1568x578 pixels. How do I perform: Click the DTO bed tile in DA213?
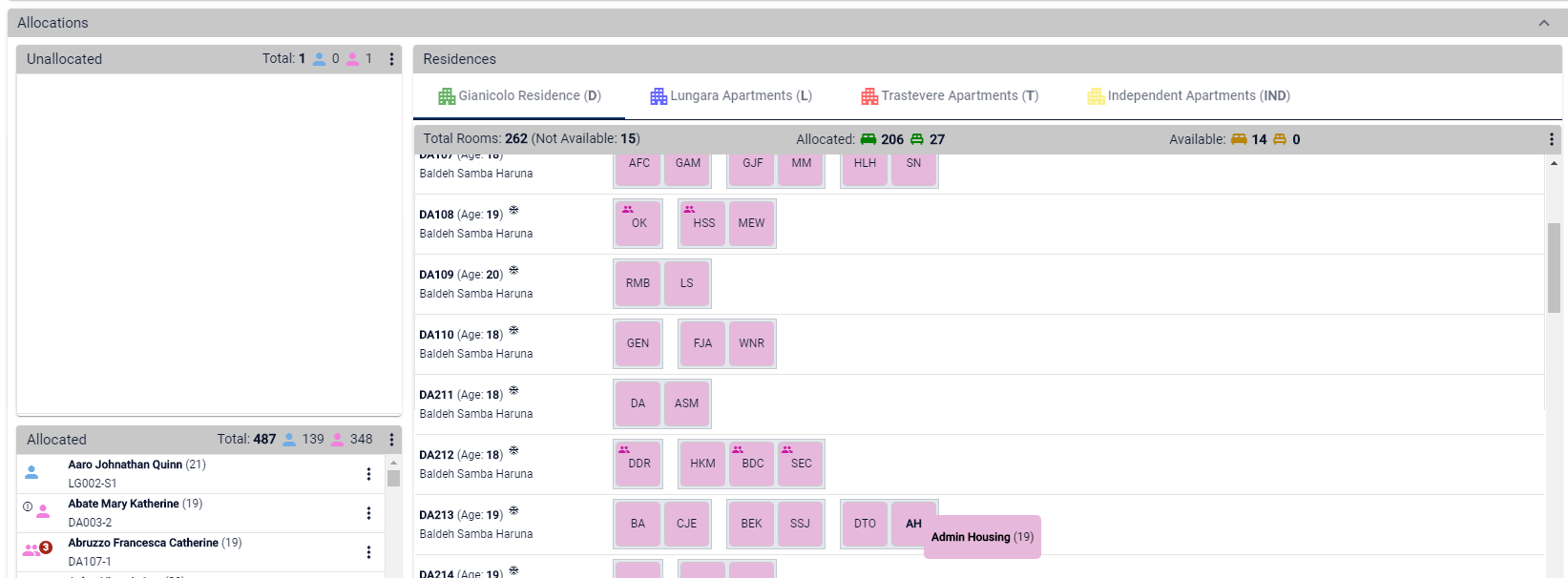tap(866, 524)
